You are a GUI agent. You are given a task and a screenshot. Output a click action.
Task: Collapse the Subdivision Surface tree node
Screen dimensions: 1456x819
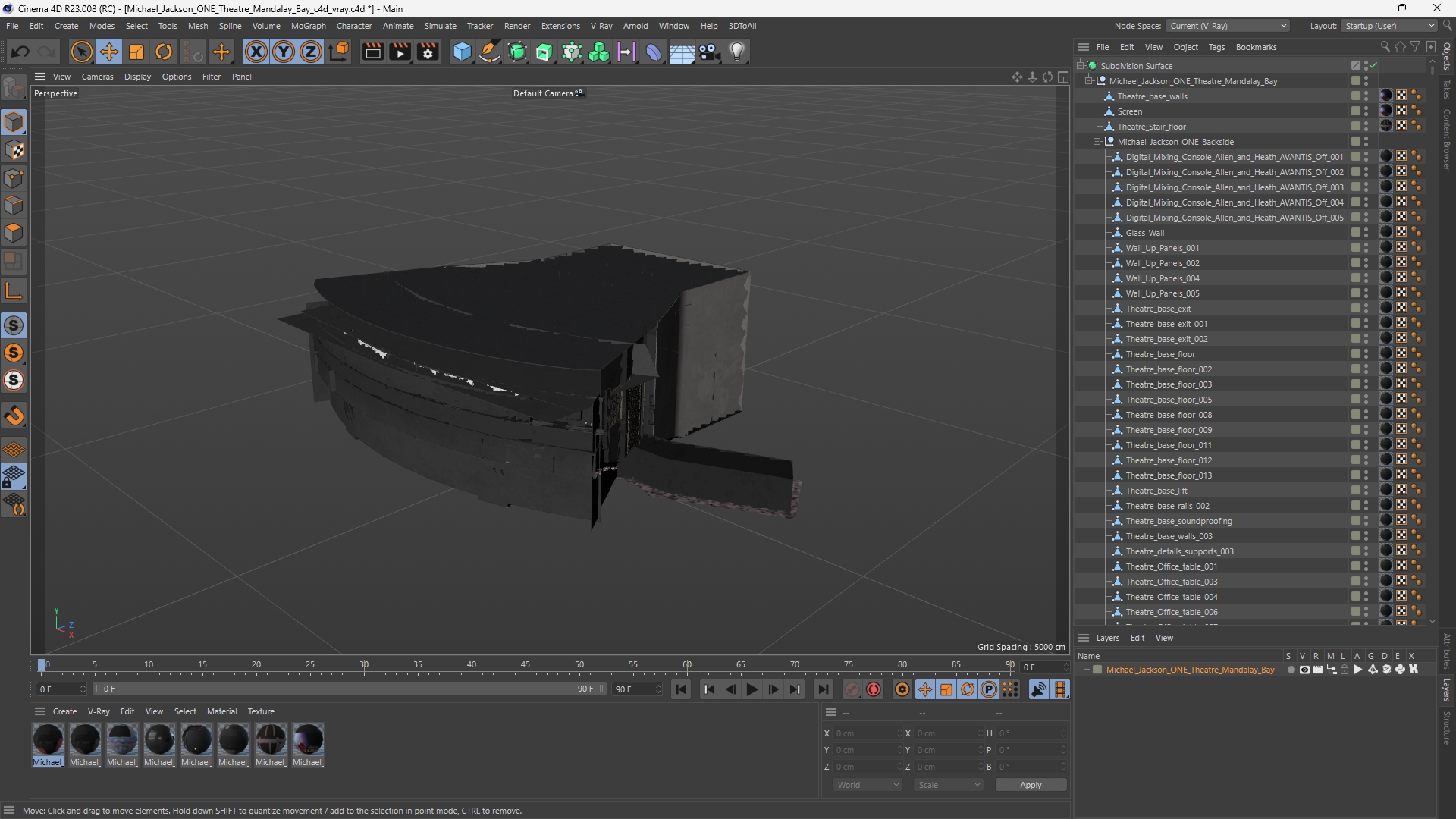click(x=1081, y=66)
